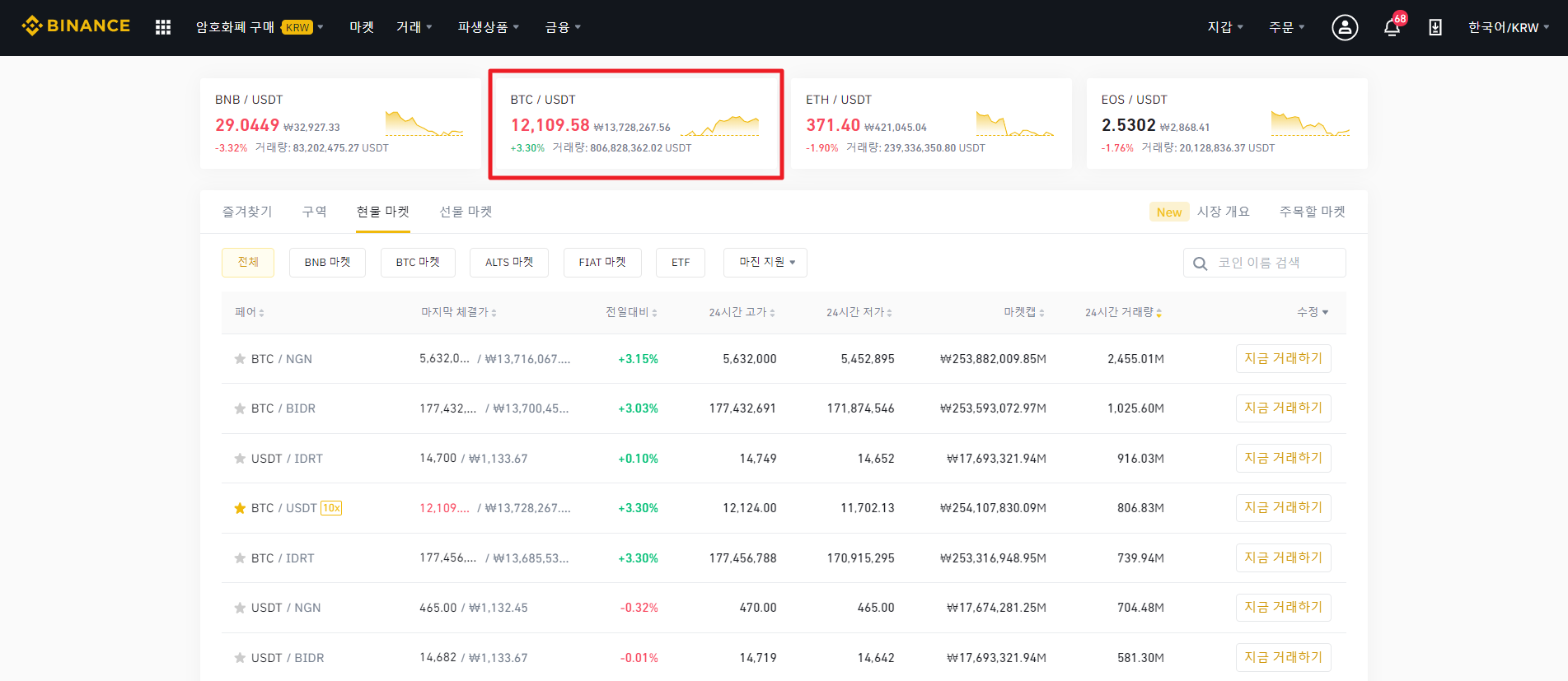The width and height of the screenshot is (1568, 681).
Task: Expand the 마진 지원 dropdown filter
Action: (765, 263)
